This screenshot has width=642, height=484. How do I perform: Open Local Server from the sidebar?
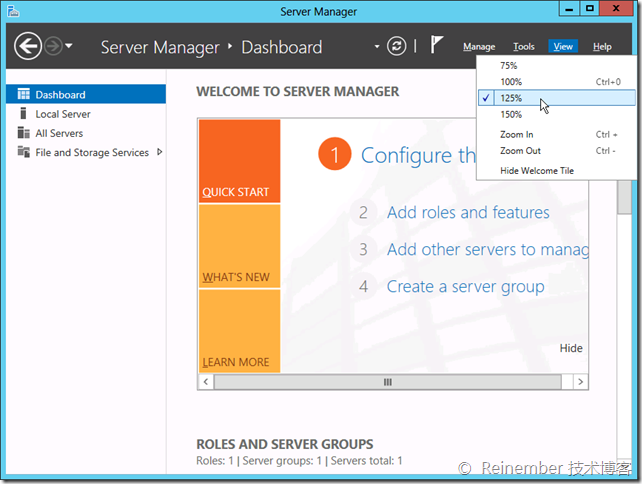pyautogui.click(x=63, y=114)
